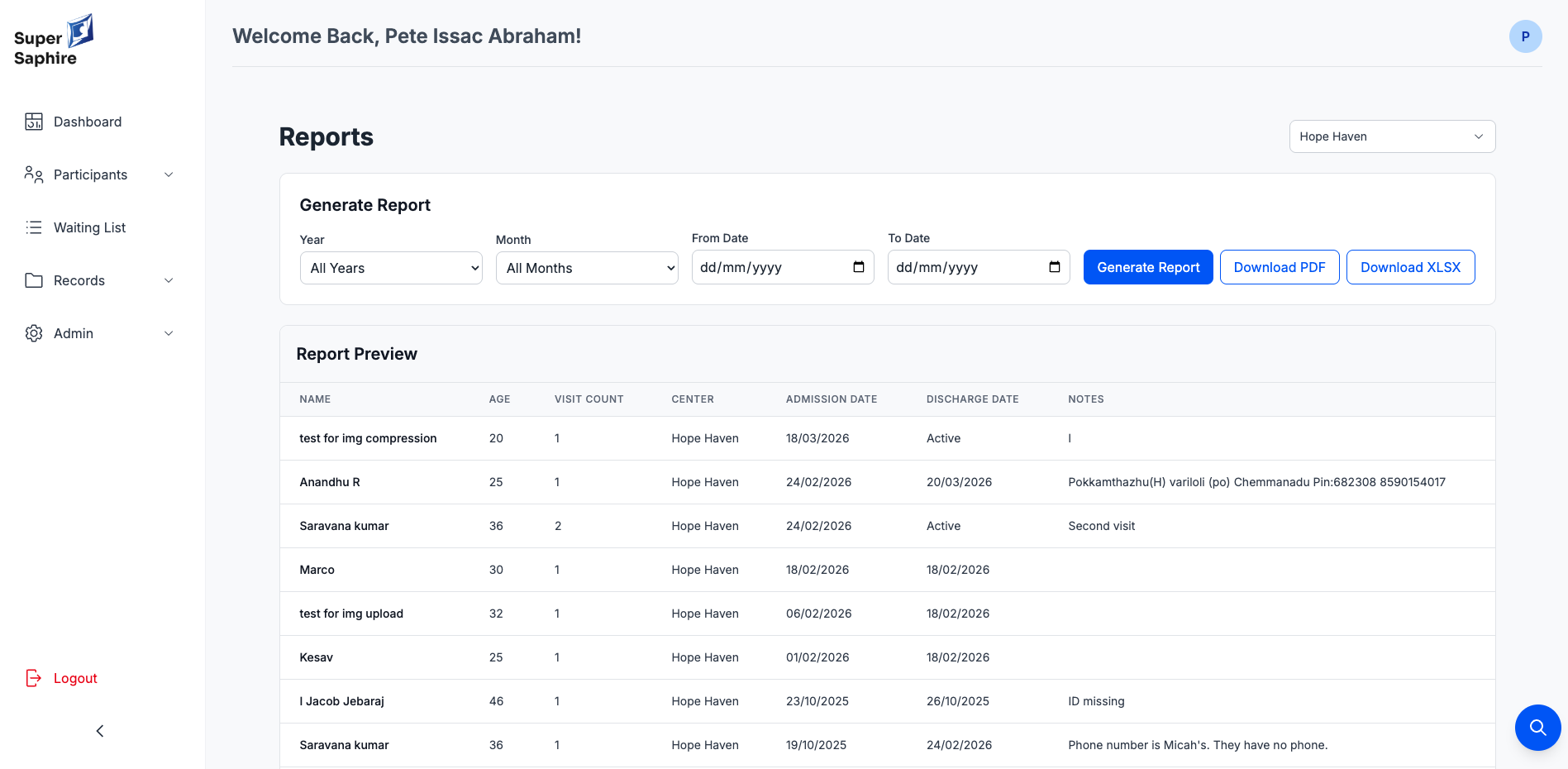Screen dimensions: 1568x769
Task: Go to the Waiting List page
Action: (89, 227)
